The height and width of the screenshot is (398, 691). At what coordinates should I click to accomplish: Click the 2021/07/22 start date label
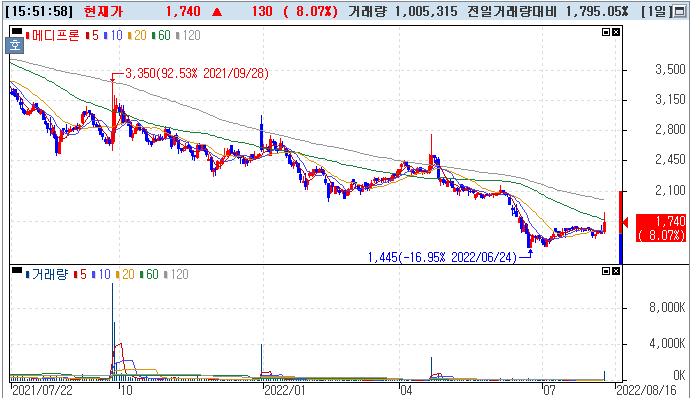(42, 390)
